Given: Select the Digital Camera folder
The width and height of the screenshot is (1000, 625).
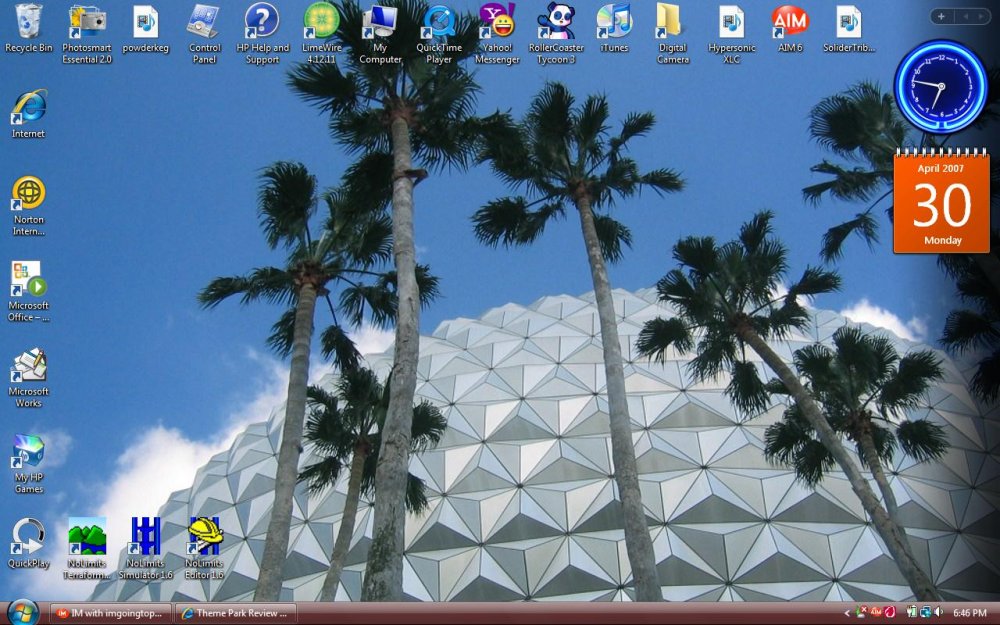Looking at the screenshot, I should click(x=672, y=22).
